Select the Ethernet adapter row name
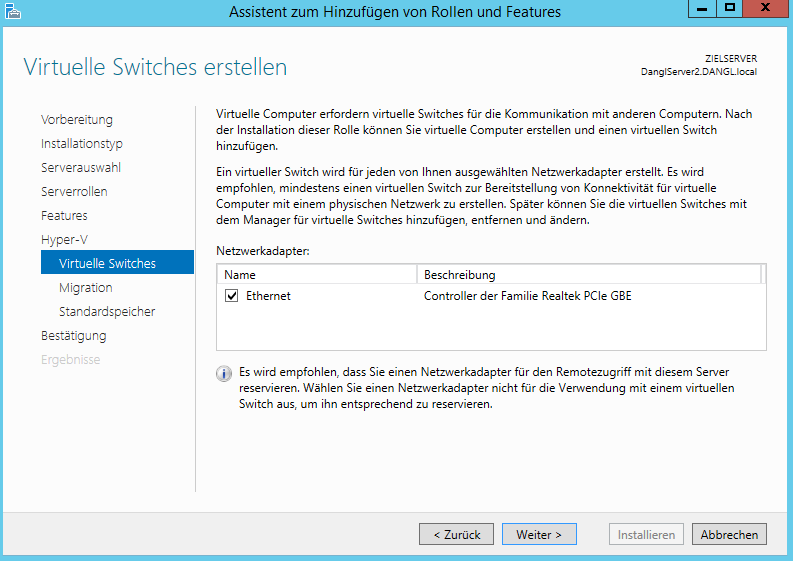Image resolution: width=793 pixels, height=561 pixels. point(268,296)
